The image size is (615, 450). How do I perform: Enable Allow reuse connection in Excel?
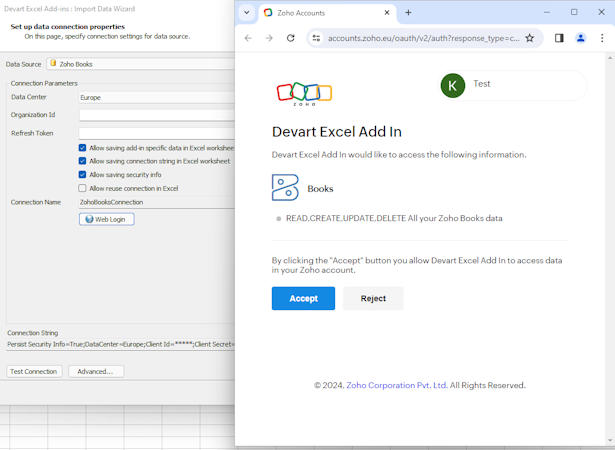tap(82, 188)
